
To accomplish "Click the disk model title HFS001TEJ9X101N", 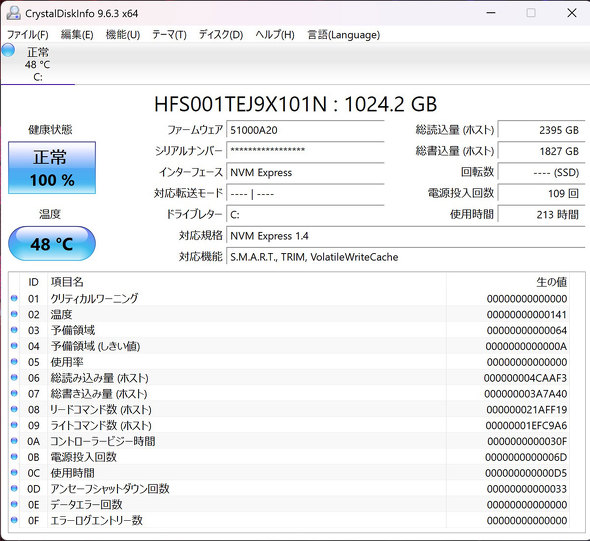I will (x=240, y=104).
